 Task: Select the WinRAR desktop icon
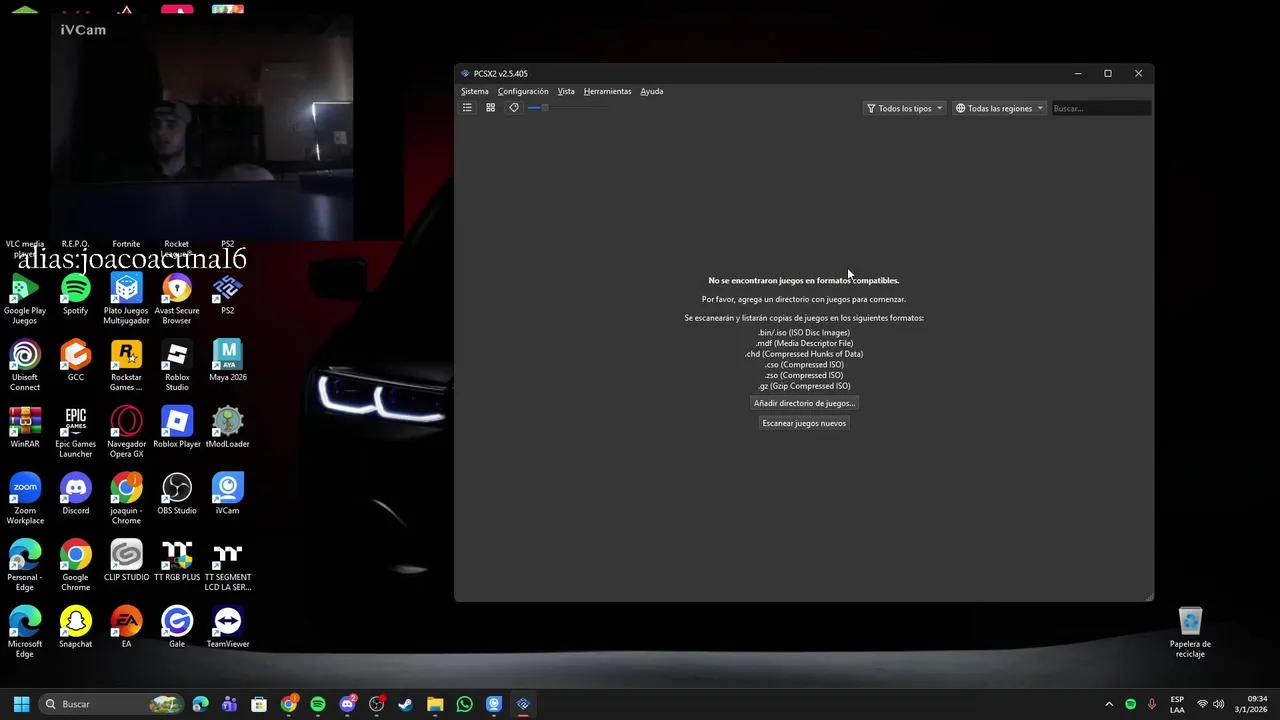[x=25, y=428]
